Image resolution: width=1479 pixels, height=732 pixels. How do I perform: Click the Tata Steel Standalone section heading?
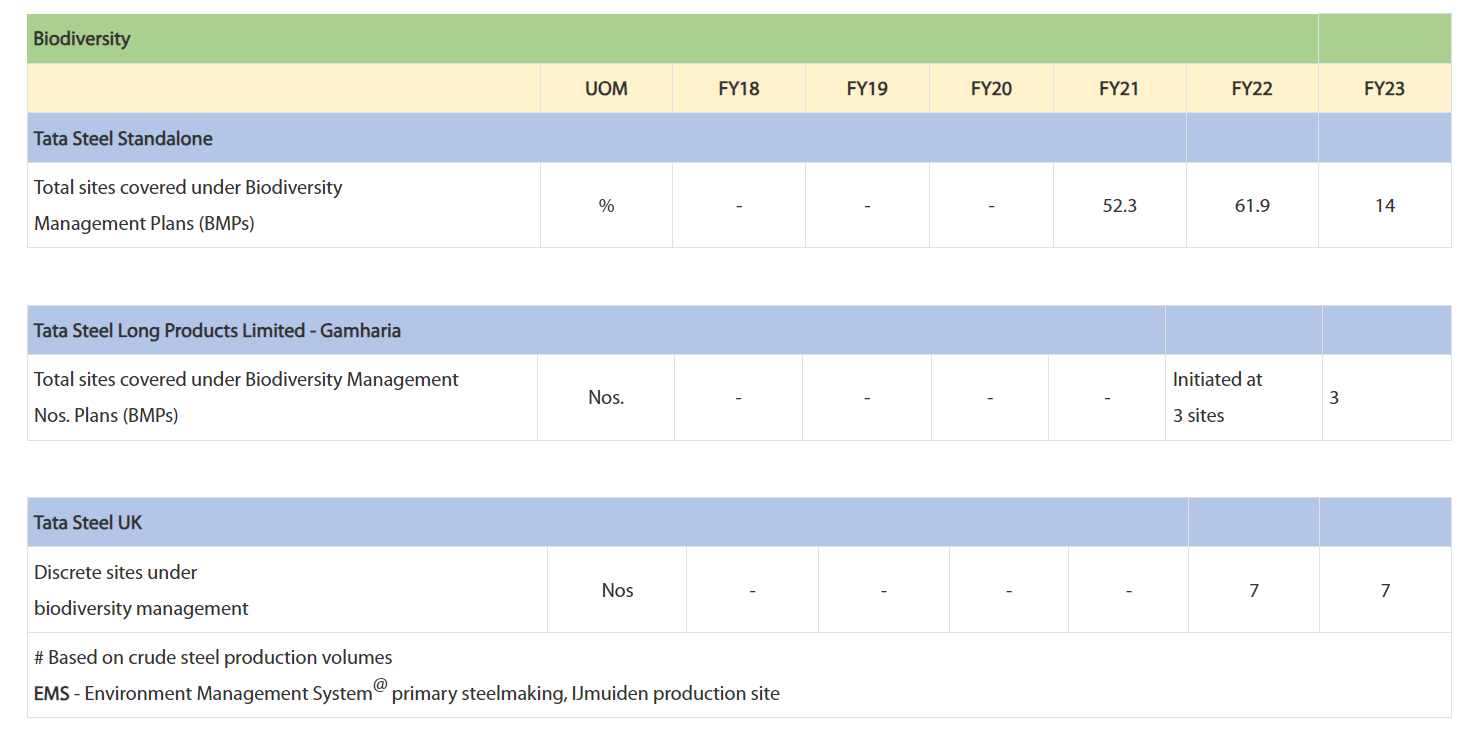tap(123, 138)
